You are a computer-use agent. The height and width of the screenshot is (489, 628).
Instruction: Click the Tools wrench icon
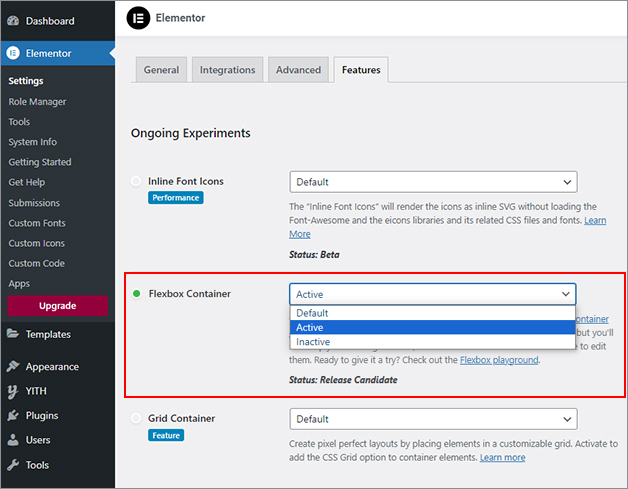click(13, 465)
